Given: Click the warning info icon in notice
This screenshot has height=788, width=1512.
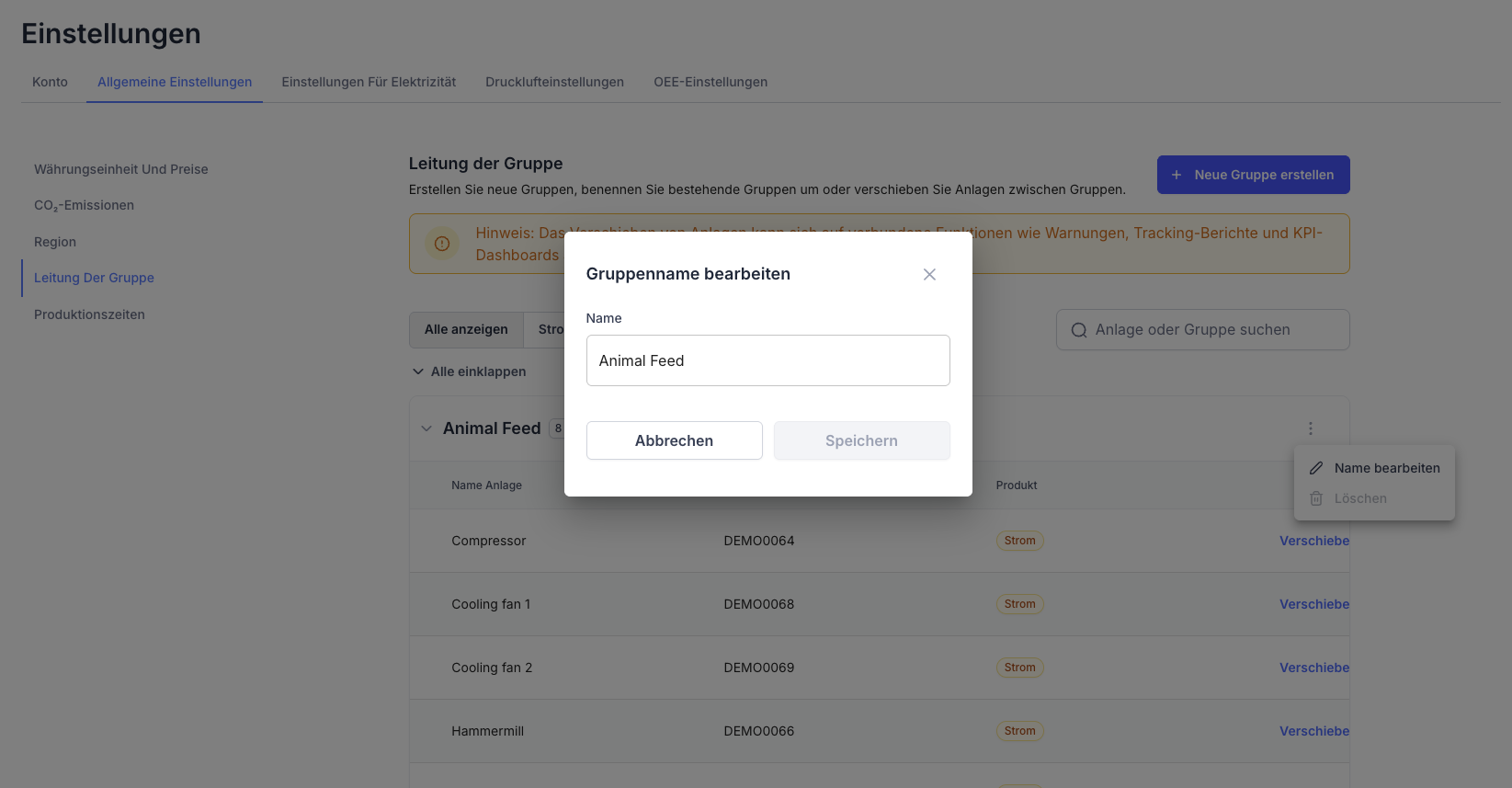Looking at the screenshot, I should point(442,244).
